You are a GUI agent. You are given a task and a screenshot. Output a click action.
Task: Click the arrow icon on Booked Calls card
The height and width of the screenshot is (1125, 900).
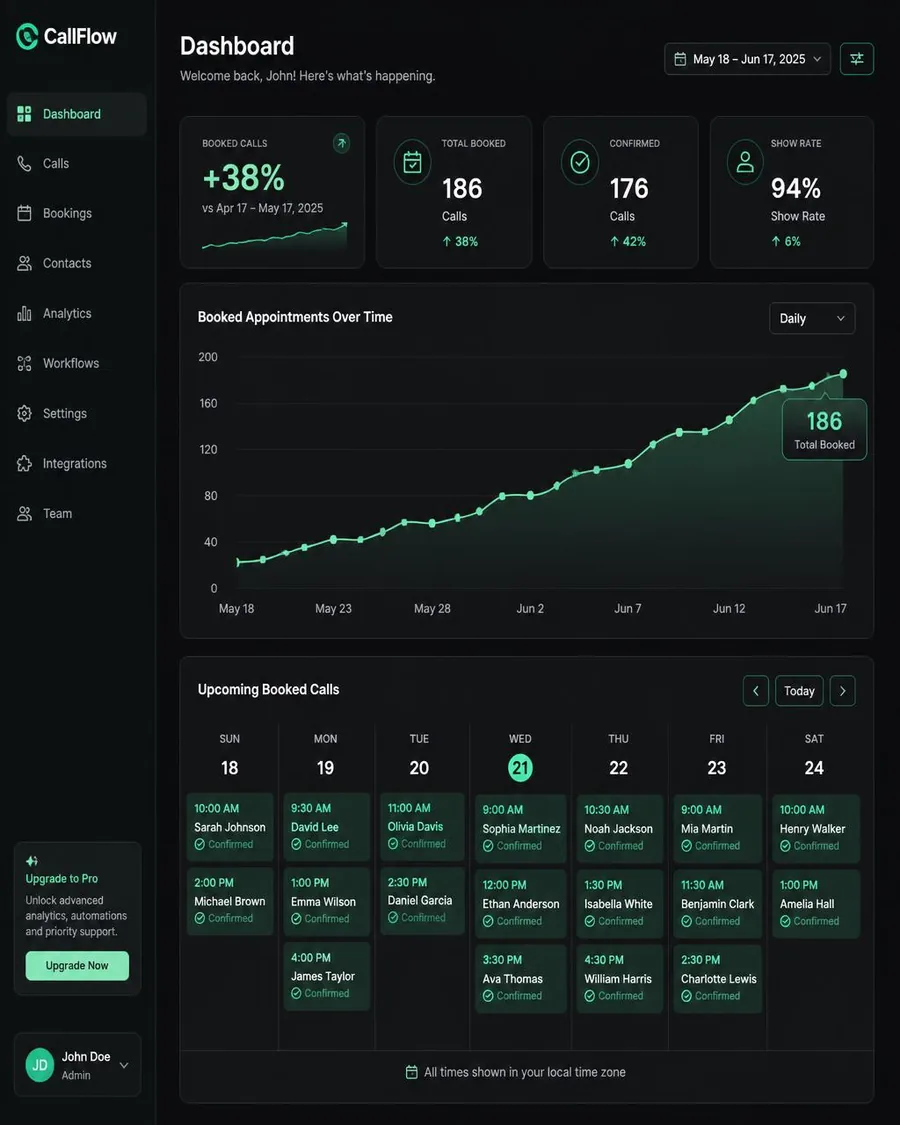pos(342,143)
